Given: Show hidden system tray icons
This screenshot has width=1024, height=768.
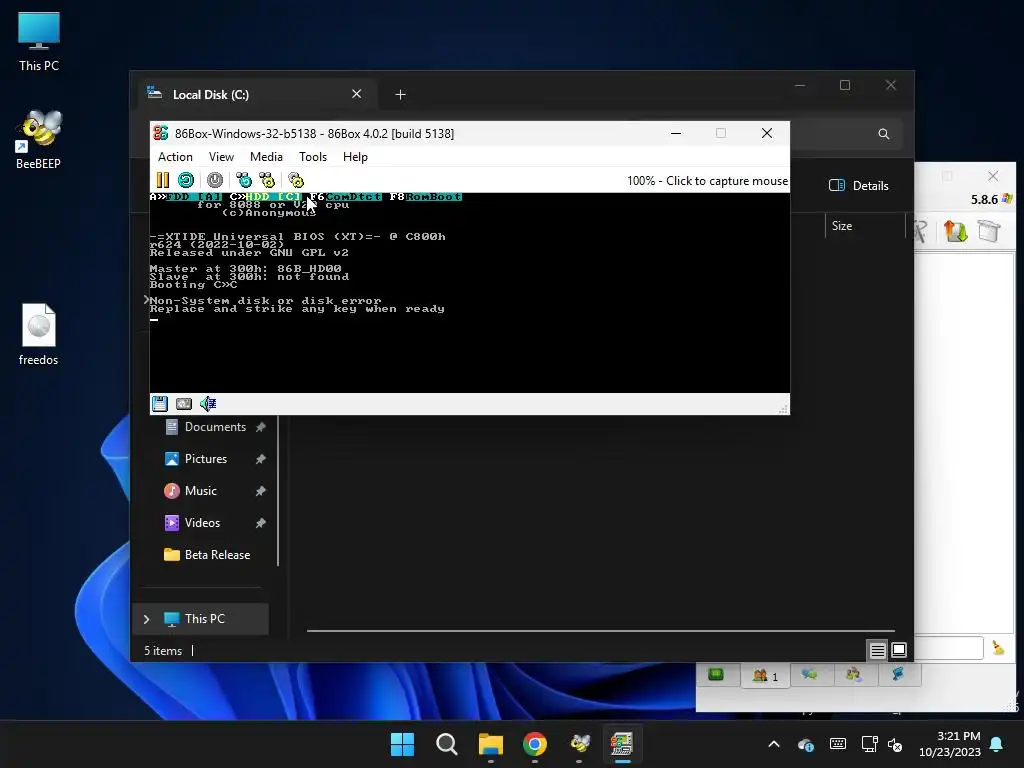Looking at the screenshot, I should coord(774,744).
